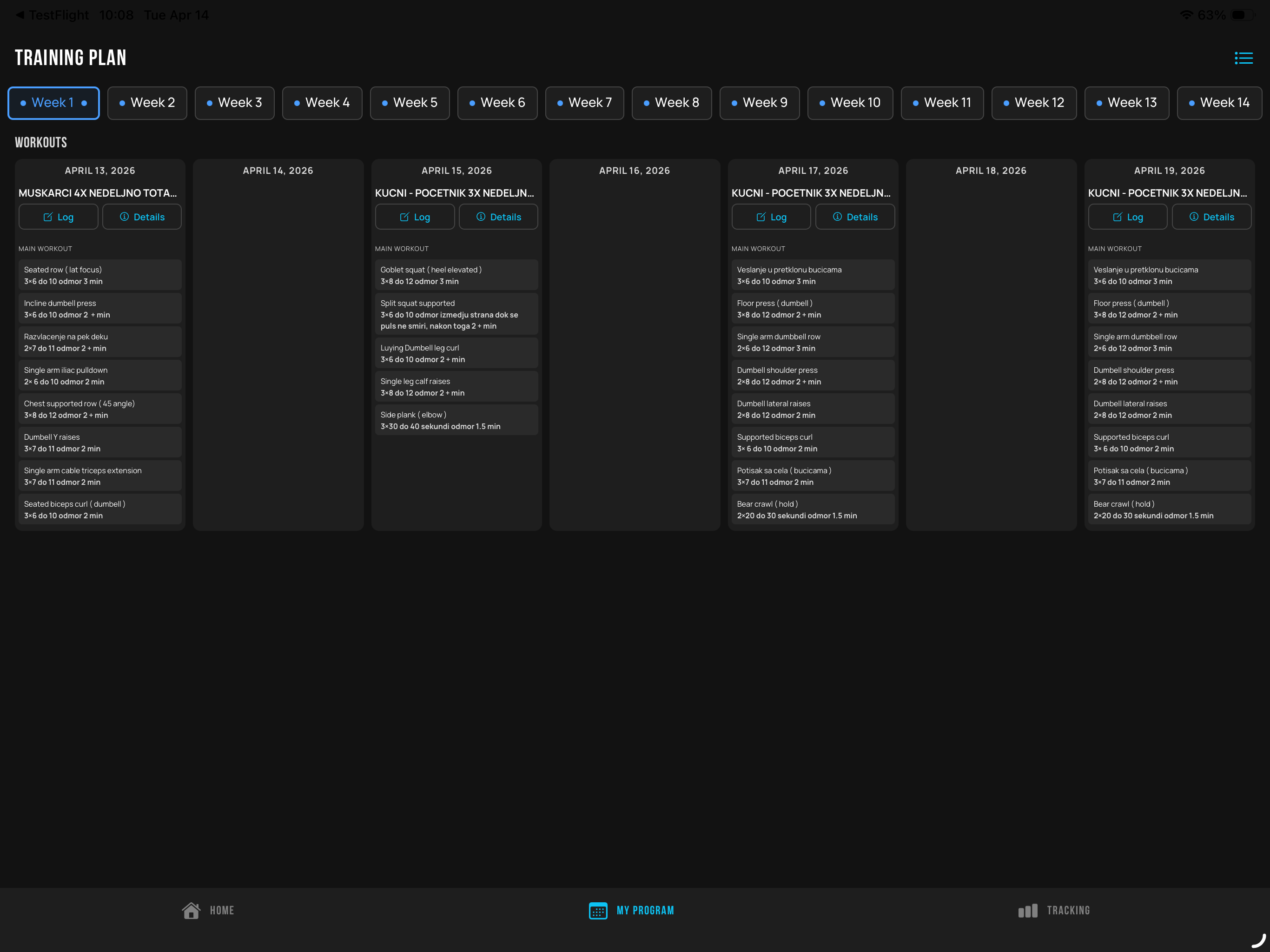View Details for April 13 workout
The width and height of the screenshot is (1270, 952).
[142, 217]
